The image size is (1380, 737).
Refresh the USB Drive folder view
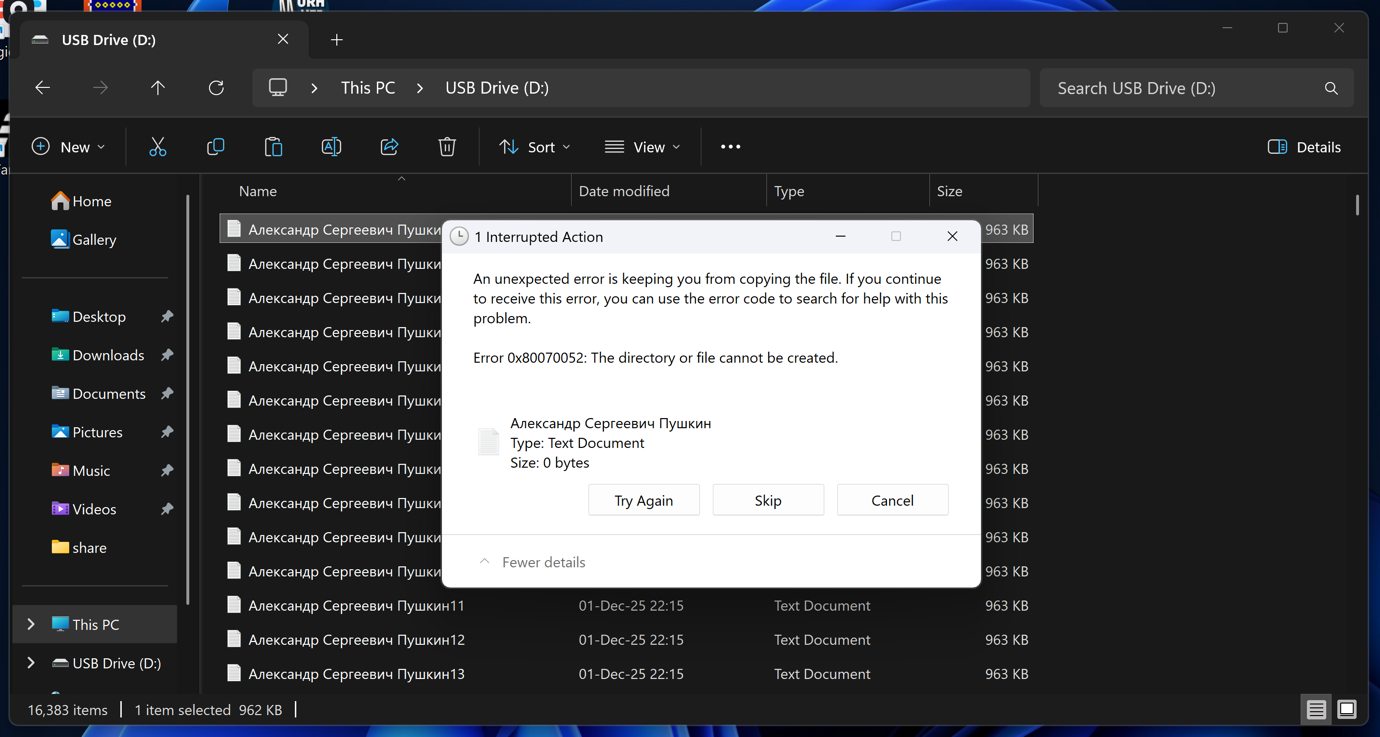point(216,88)
